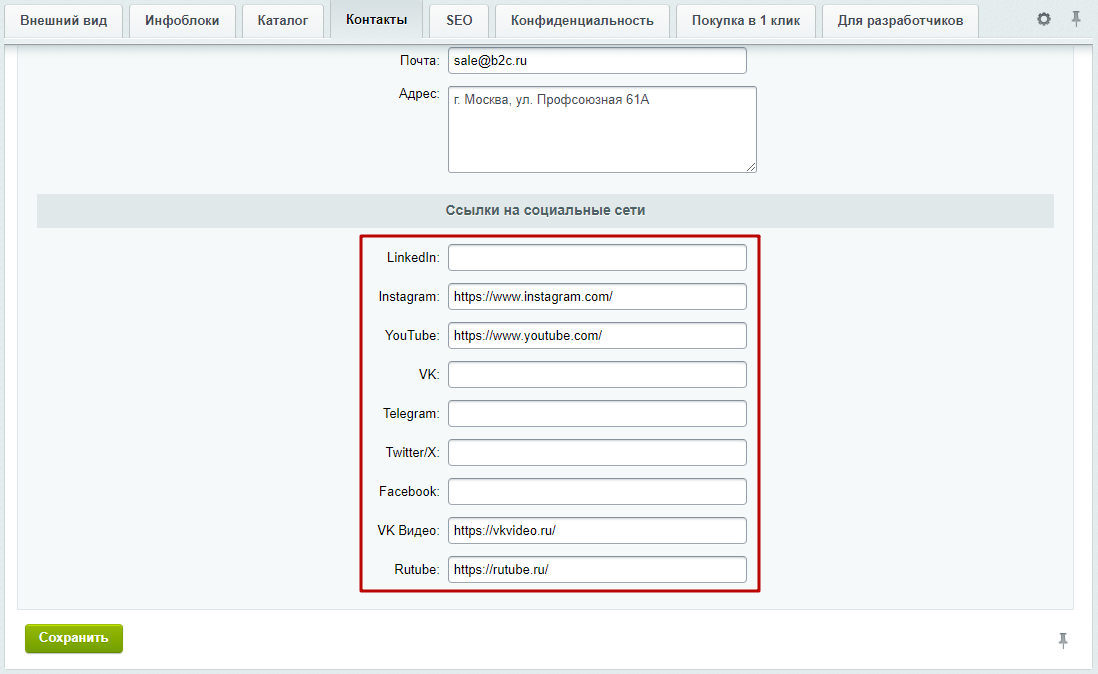The image size is (1098, 674).
Task: Open the settings gear icon
Action: pos(1043,19)
